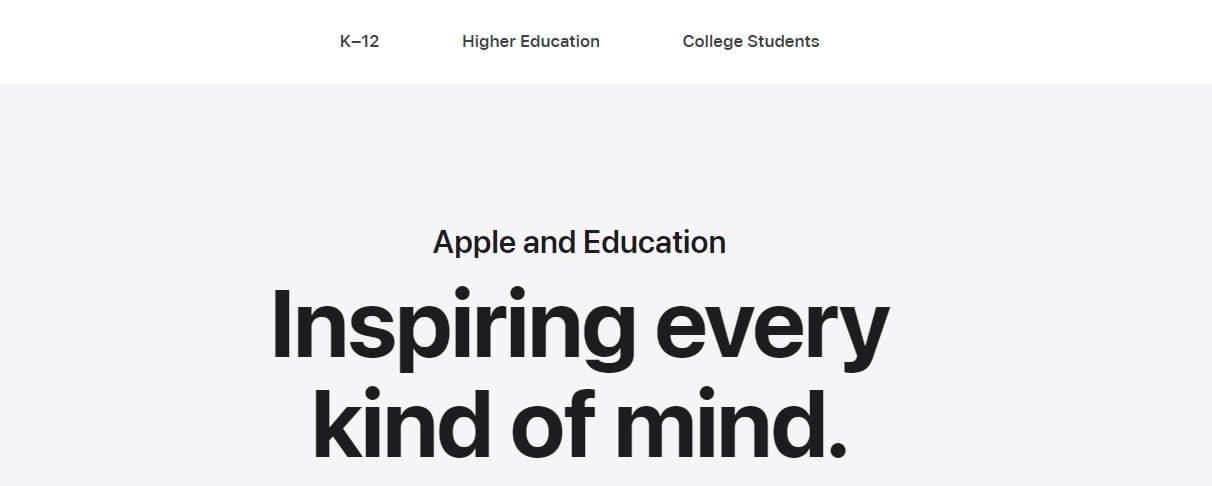Click the "Apple and Education" subtitle
This screenshot has height=486, width=1212.
pyautogui.click(x=579, y=242)
